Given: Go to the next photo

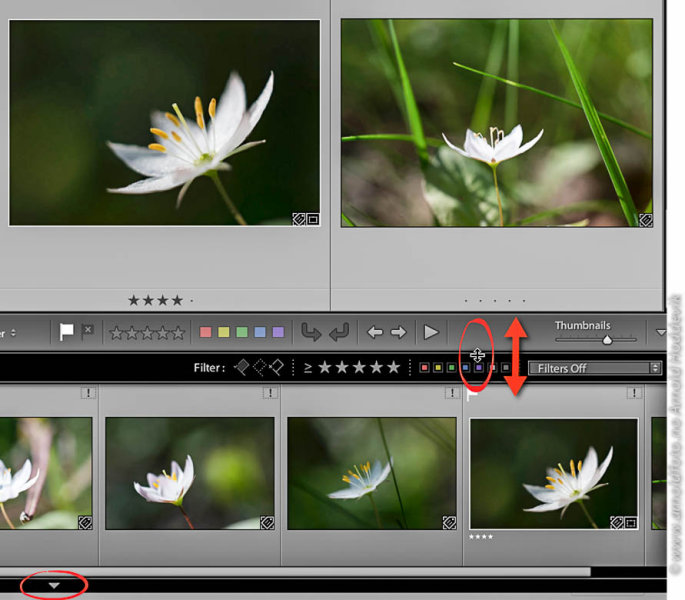Looking at the screenshot, I should pyautogui.click(x=398, y=333).
